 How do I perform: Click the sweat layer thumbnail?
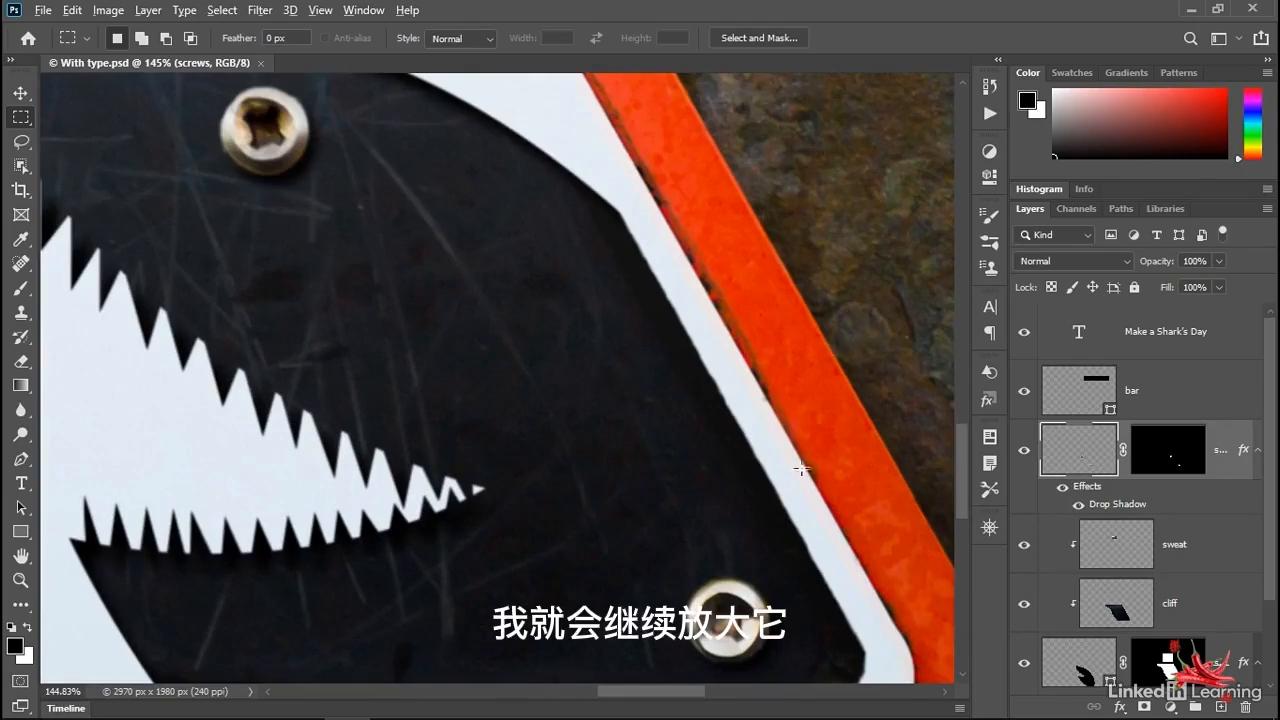(x=1115, y=545)
